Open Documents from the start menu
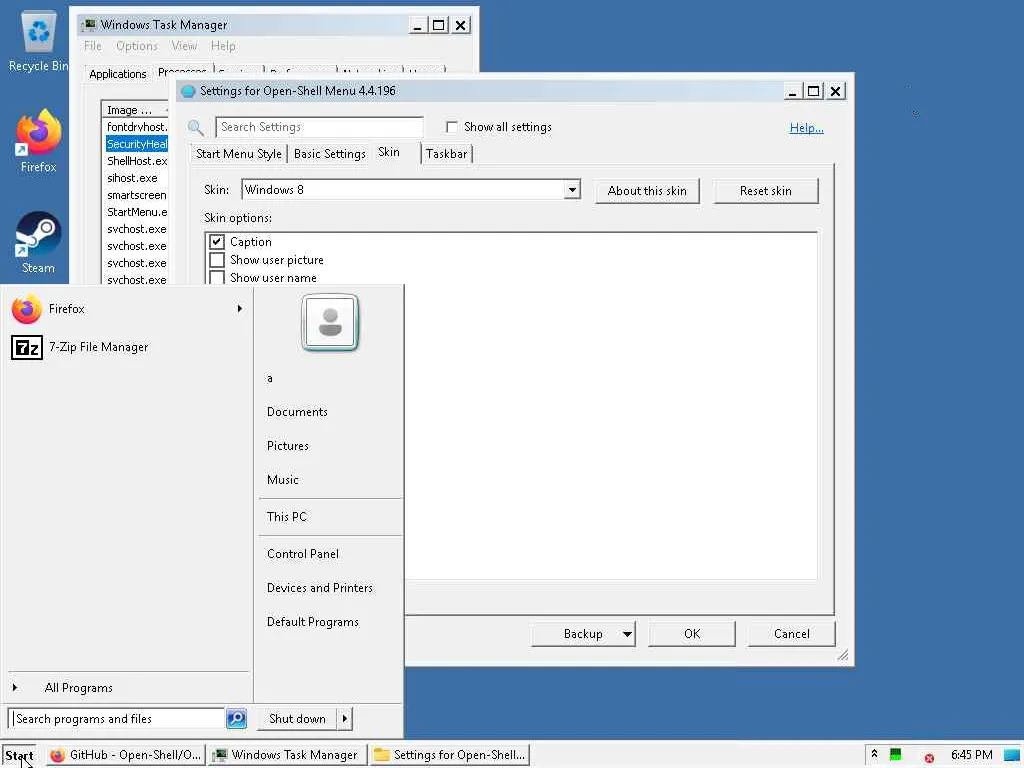The image size is (1024, 768). click(x=297, y=412)
